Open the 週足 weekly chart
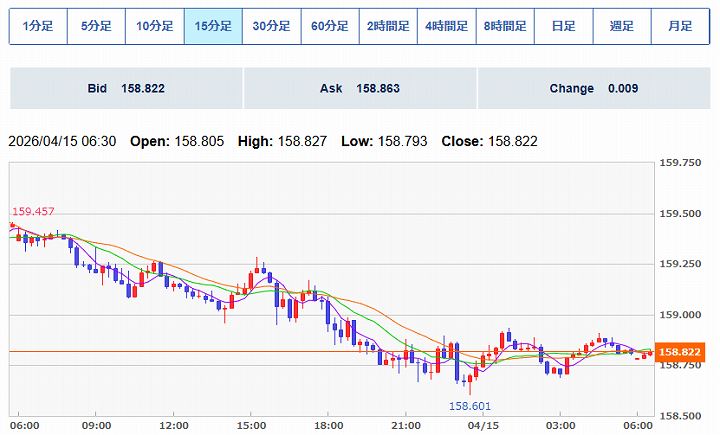 (621, 26)
